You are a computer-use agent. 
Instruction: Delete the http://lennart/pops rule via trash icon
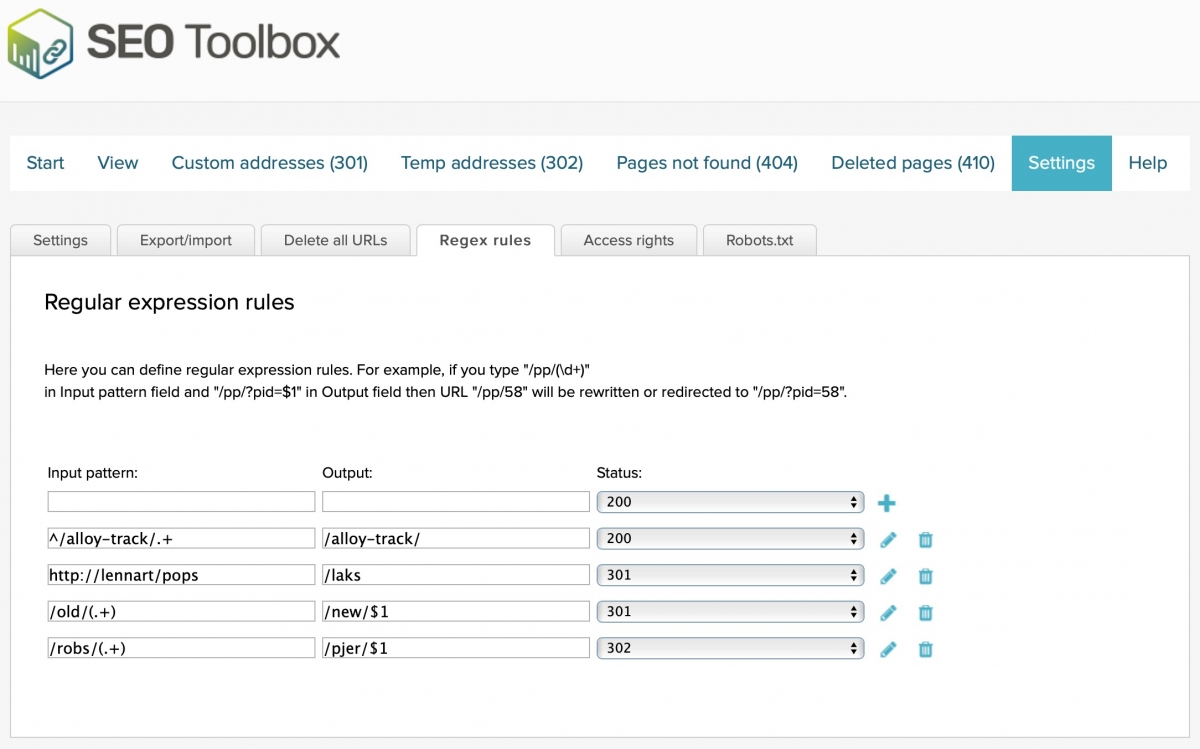point(925,575)
